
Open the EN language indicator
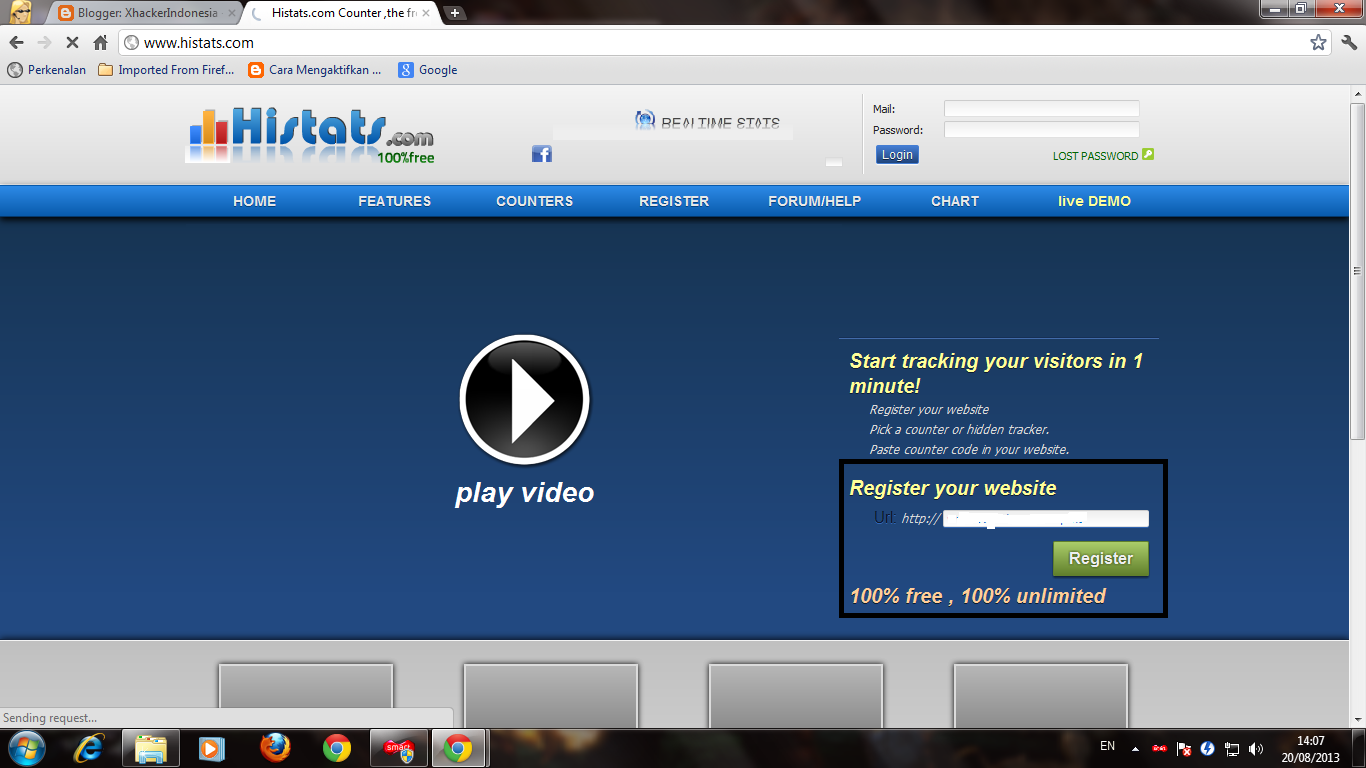[x=1107, y=746]
